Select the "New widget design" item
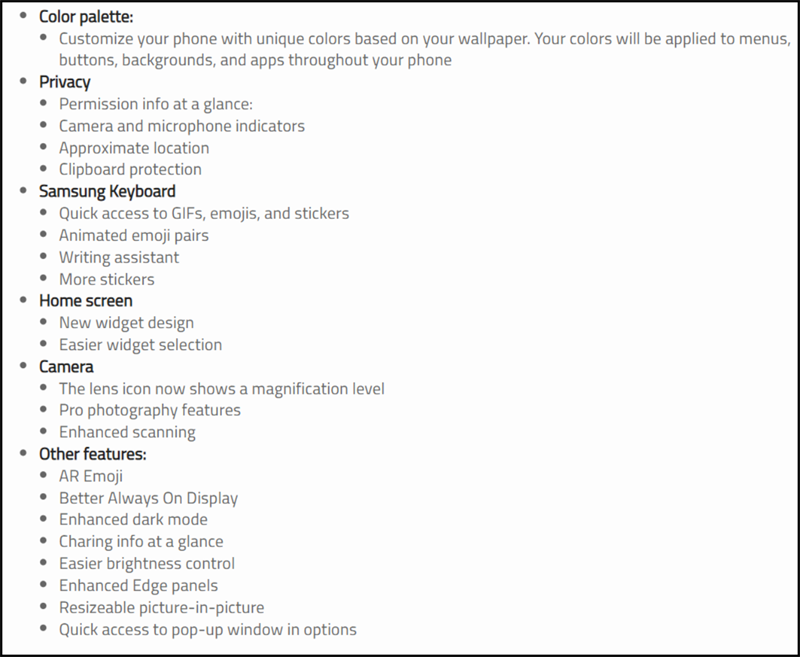The height and width of the screenshot is (657, 800). (x=126, y=322)
